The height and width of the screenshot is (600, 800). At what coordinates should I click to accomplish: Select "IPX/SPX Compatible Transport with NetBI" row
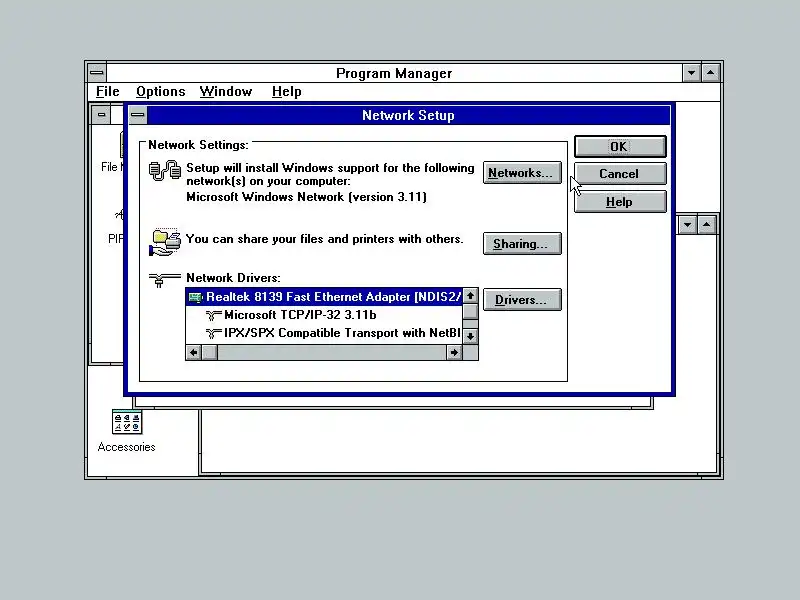324,333
